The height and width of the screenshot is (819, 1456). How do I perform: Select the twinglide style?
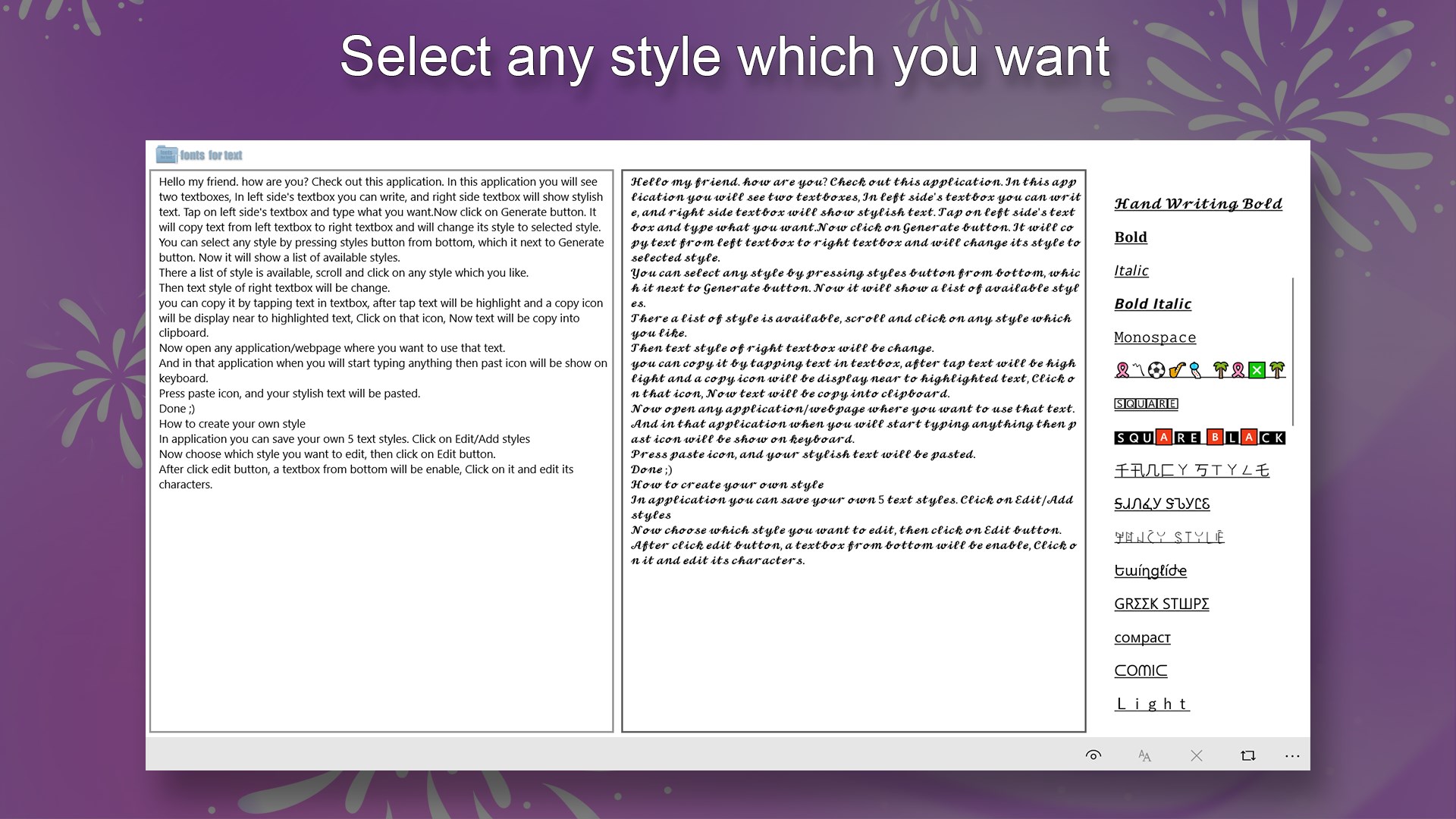point(1150,570)
